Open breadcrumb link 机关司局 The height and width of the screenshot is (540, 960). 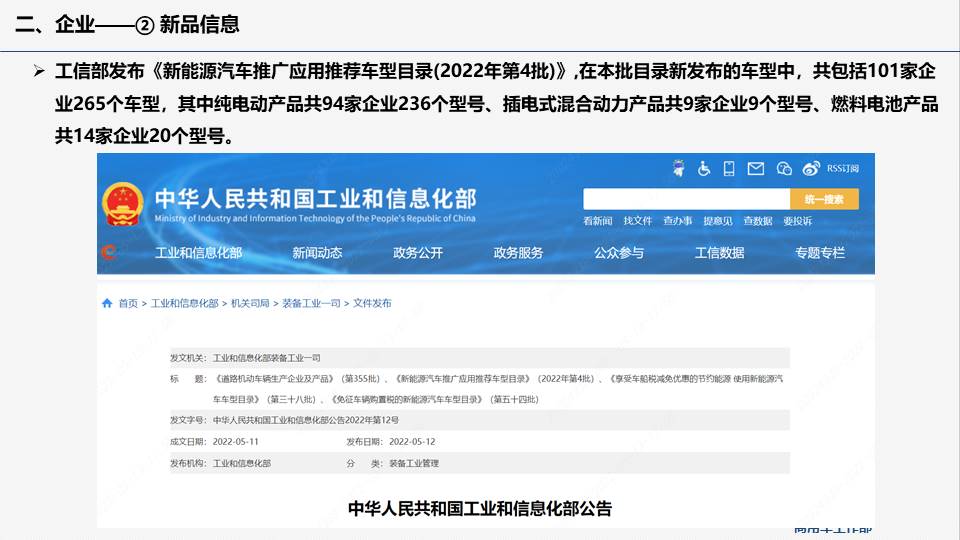[x=250, y=303]
